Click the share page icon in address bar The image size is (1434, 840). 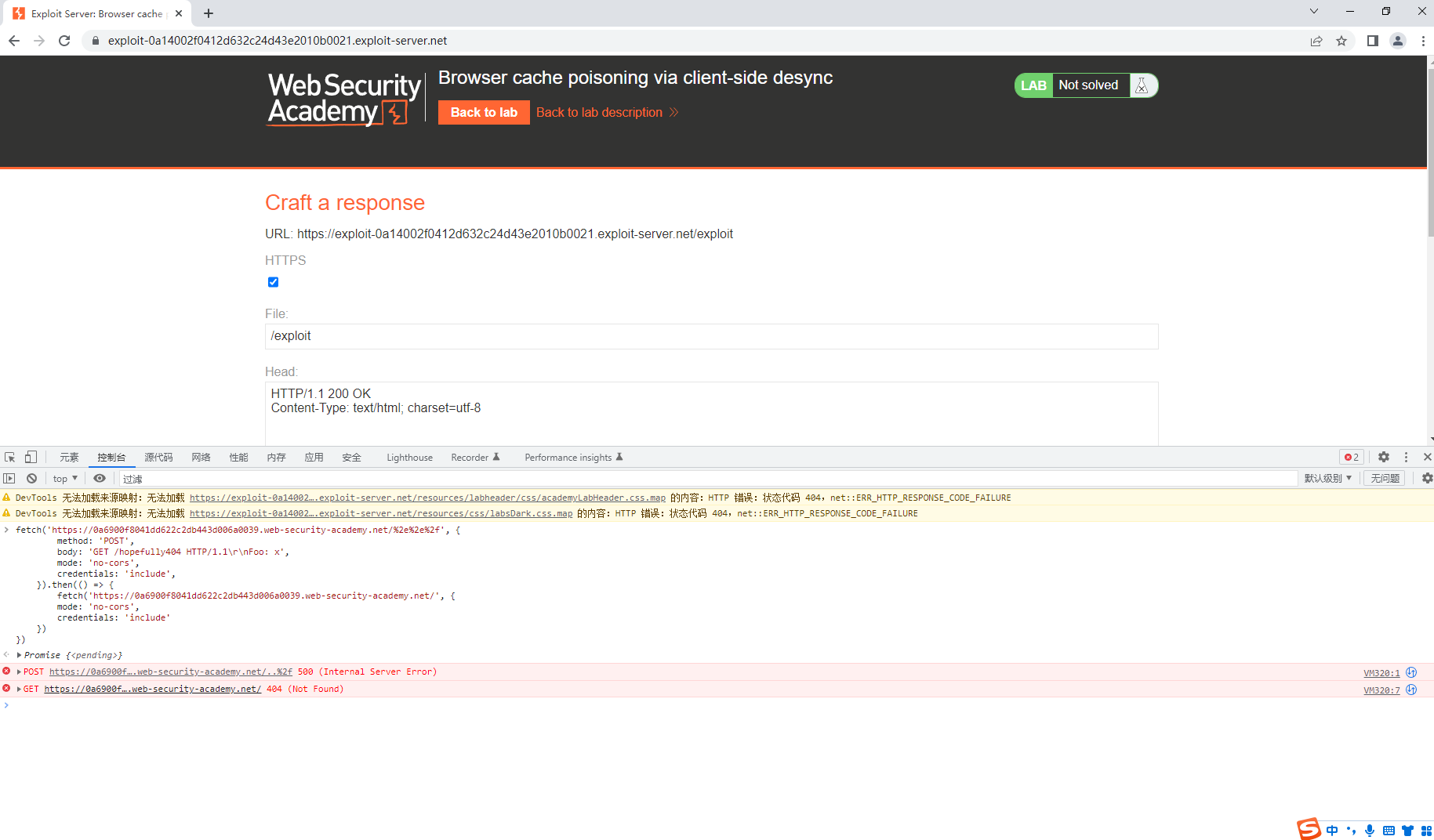click(x=1316, y=41)
